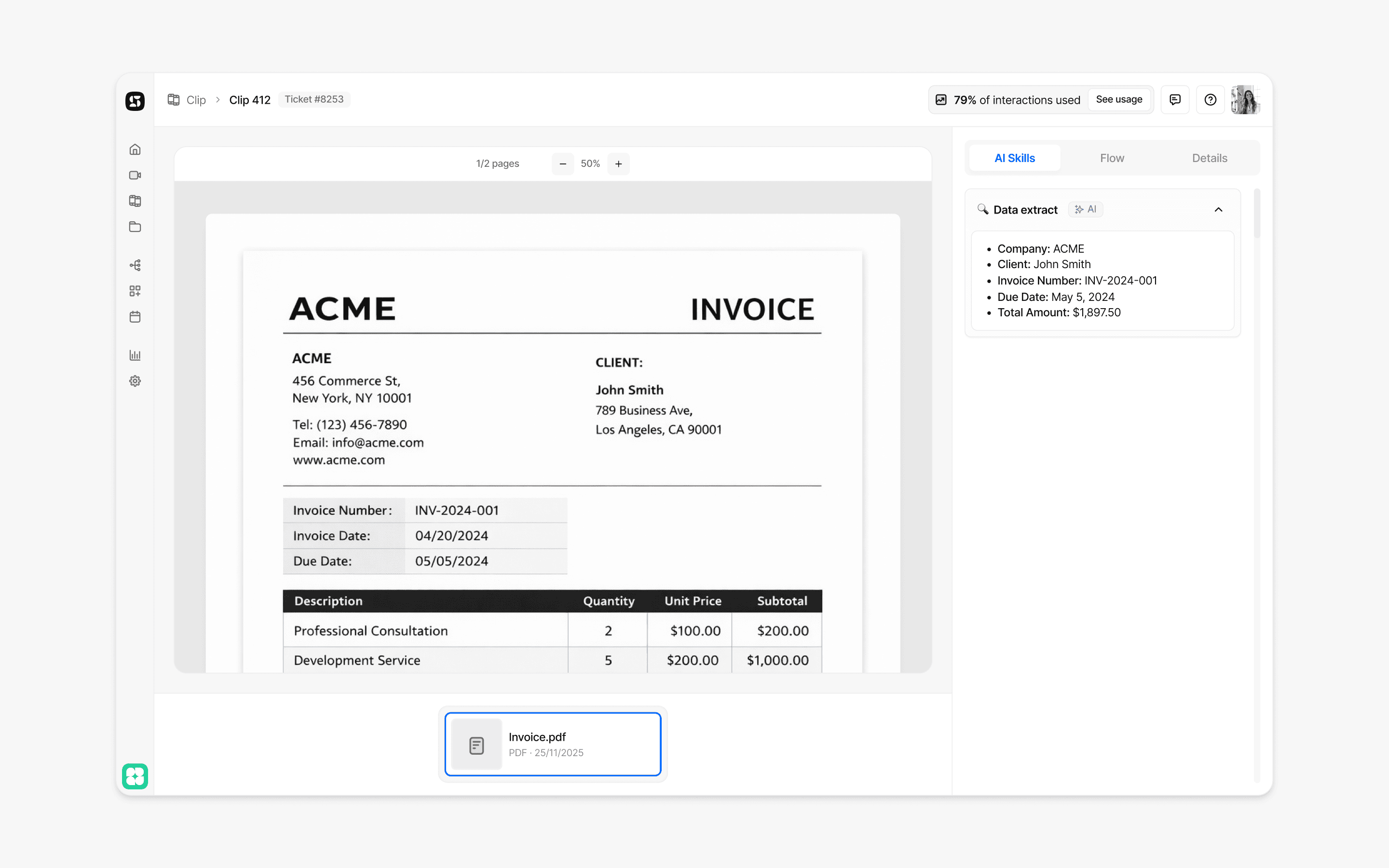Switch to the Flow tab
The height and width of the screenshot is (868, 1389).
(1112, 158)
